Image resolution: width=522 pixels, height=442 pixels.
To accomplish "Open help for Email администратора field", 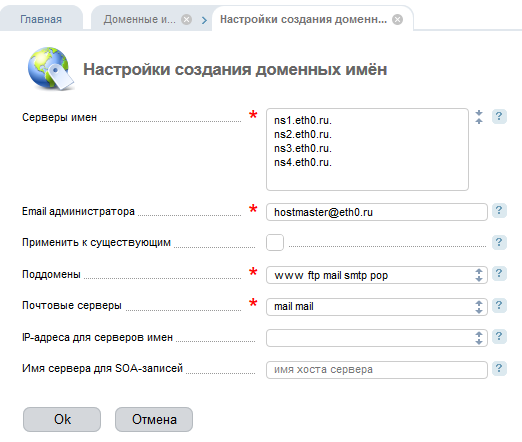I will point(499,211).
